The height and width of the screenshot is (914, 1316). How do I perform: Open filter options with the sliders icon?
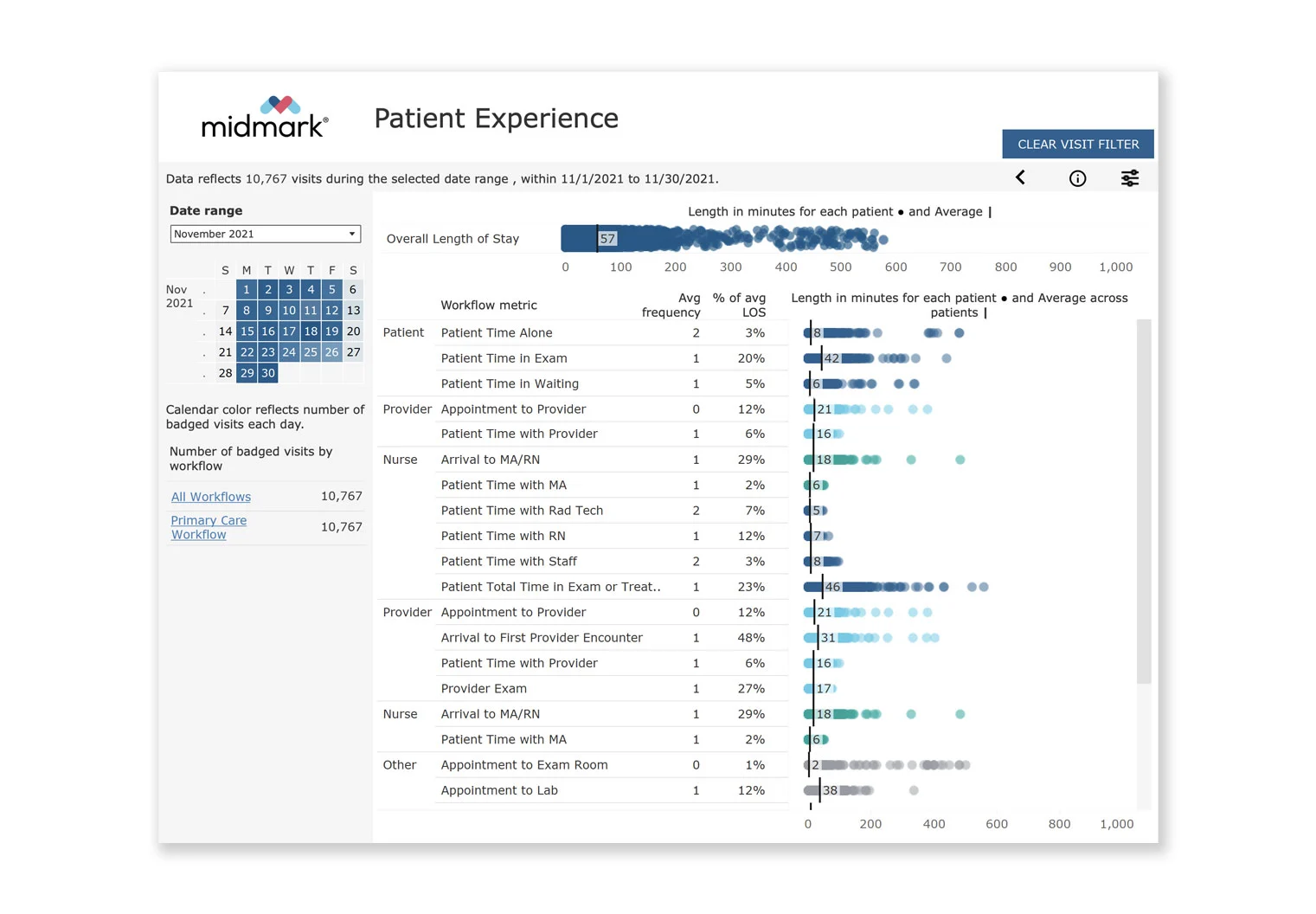point(1130,177)
